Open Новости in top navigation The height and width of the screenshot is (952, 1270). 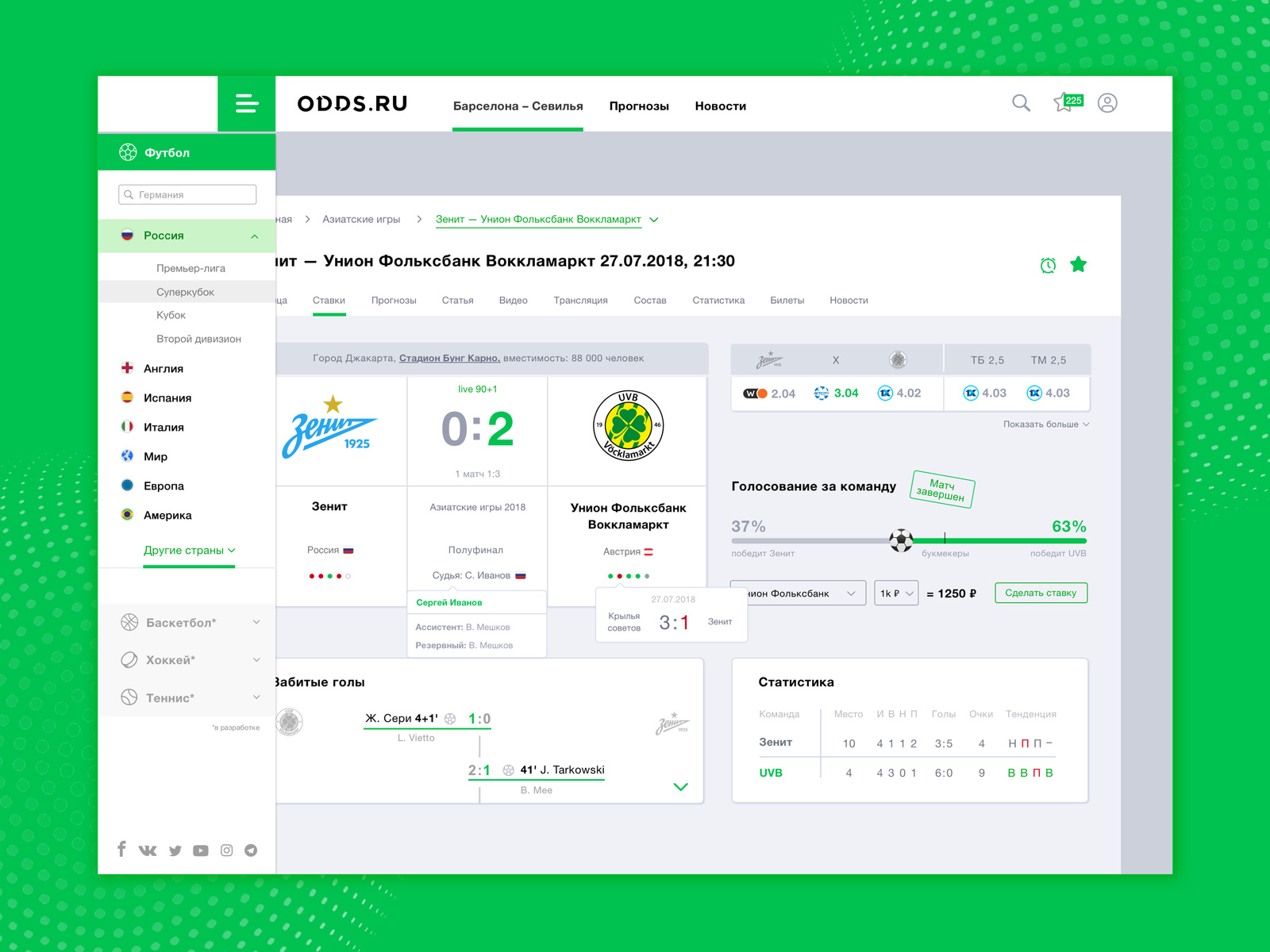721,106
